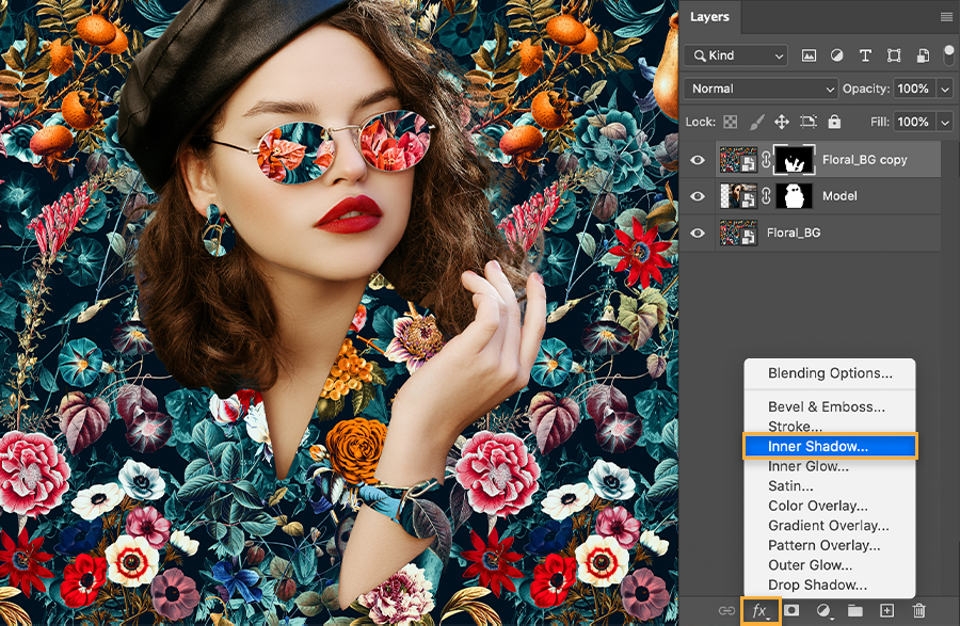The height and width of the screenshot is (626, 960).
Task: Click the Link layers chain icon
Action: click(x=727, y=610)
